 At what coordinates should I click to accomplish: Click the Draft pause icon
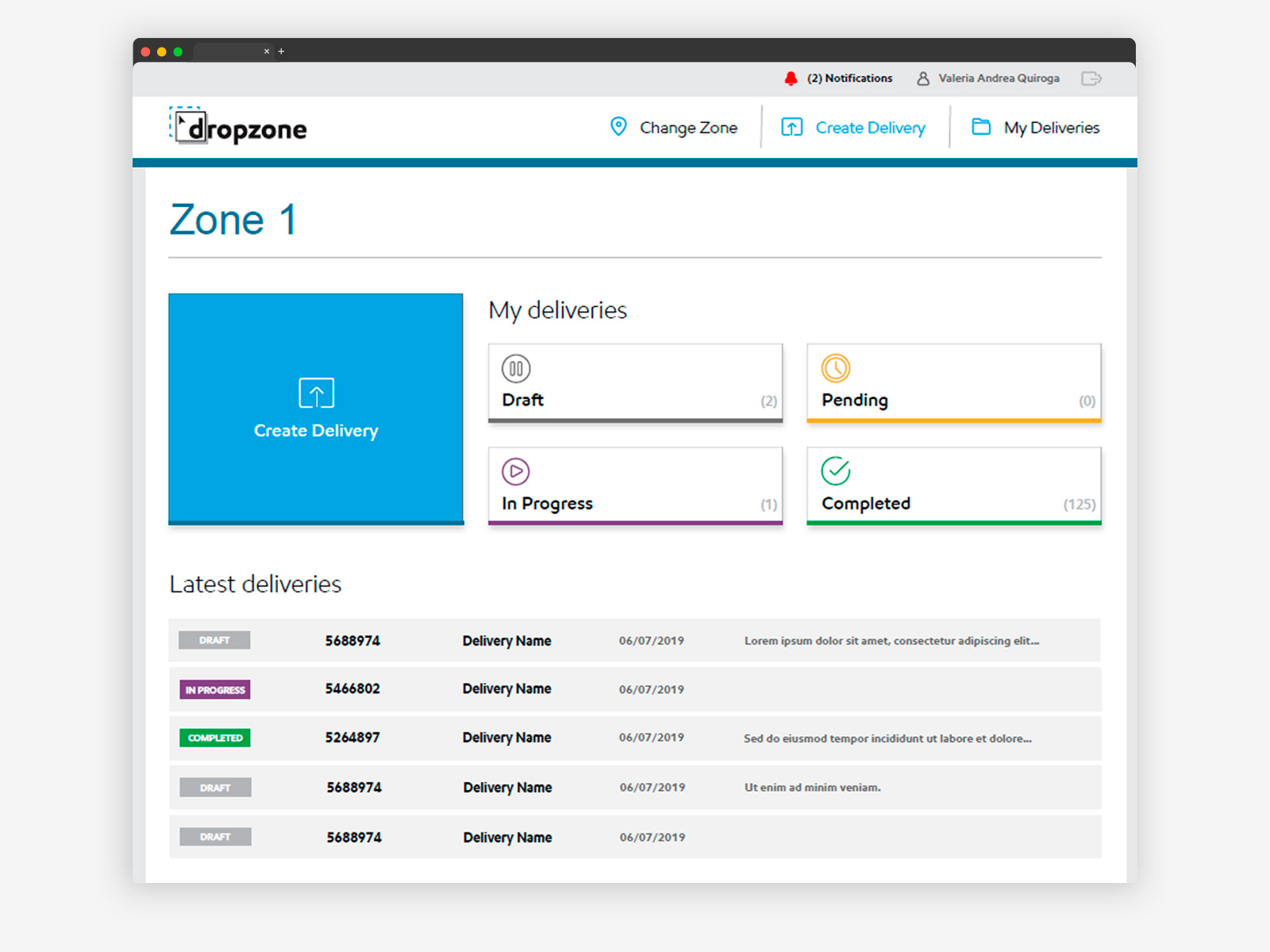516,369
